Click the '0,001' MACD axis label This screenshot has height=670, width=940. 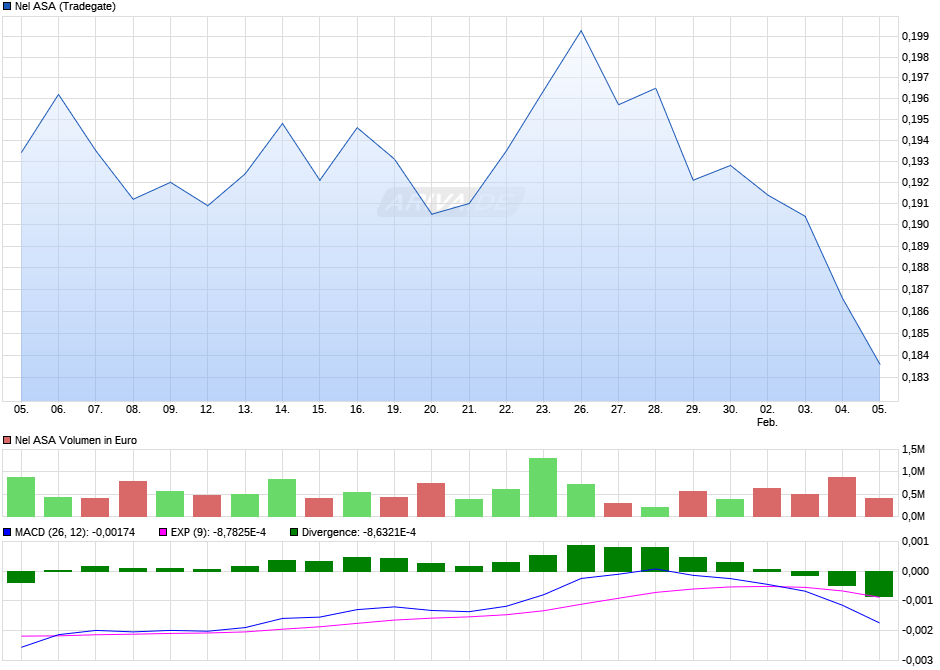pyautogui.click(x=915, y=542)
